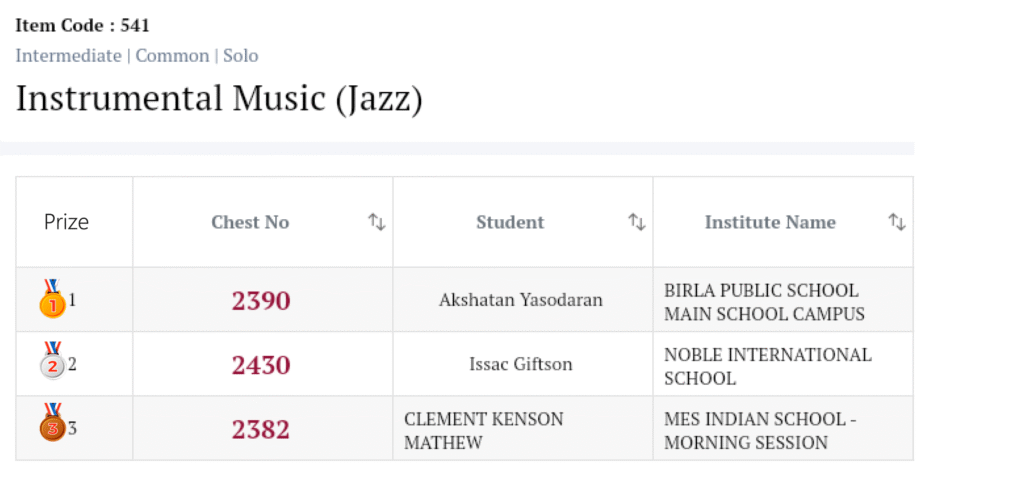Click chest number 2382
1024x489 pixels.
pyautogui.click(x=261, y=429)
